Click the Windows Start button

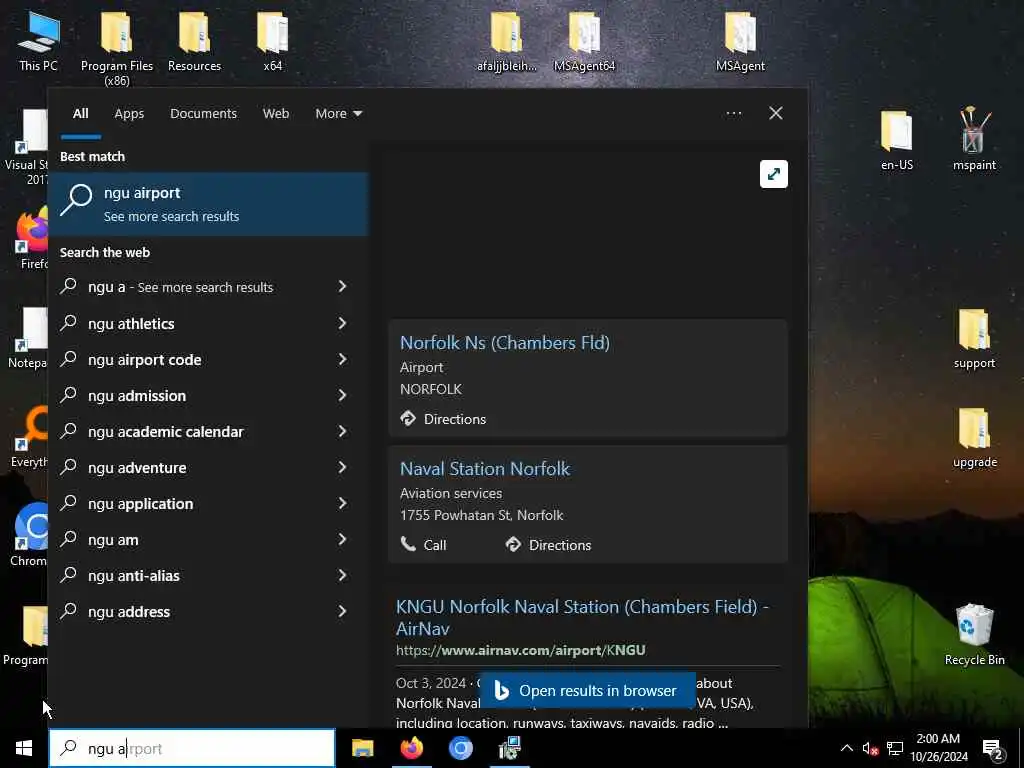[24, 748]
